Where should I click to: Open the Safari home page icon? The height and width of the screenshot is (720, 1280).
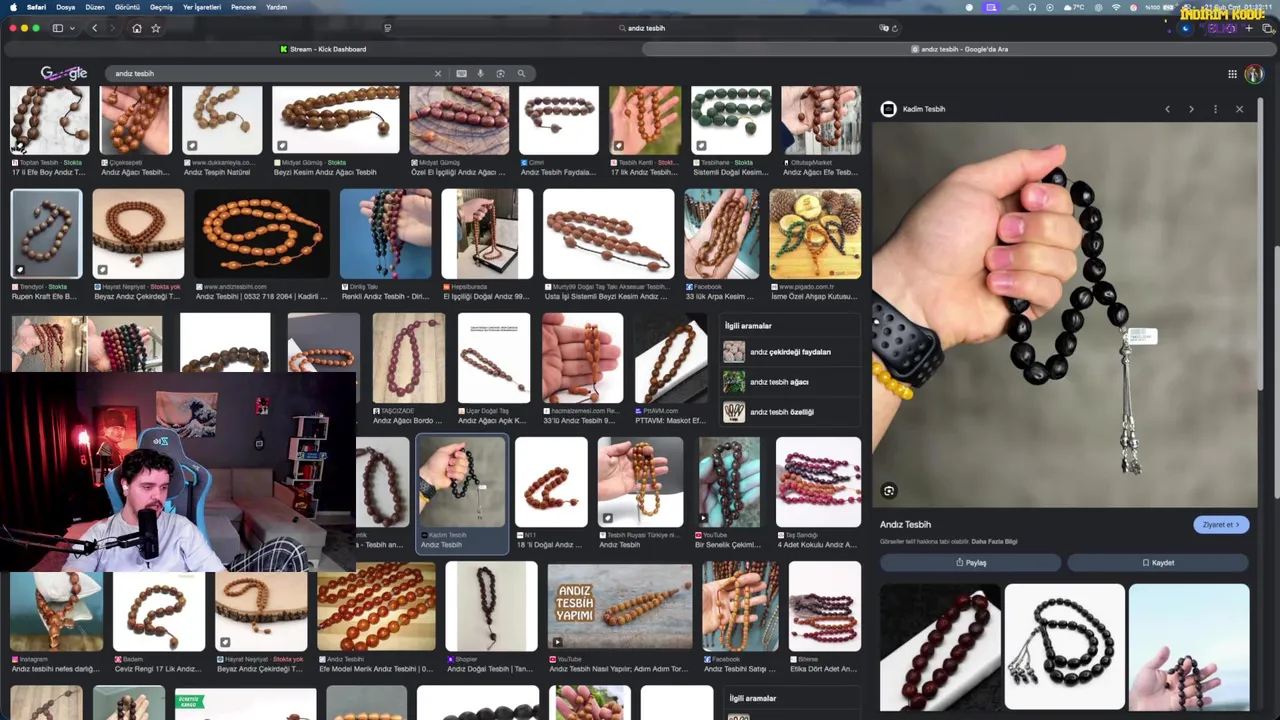click(137, 28)
